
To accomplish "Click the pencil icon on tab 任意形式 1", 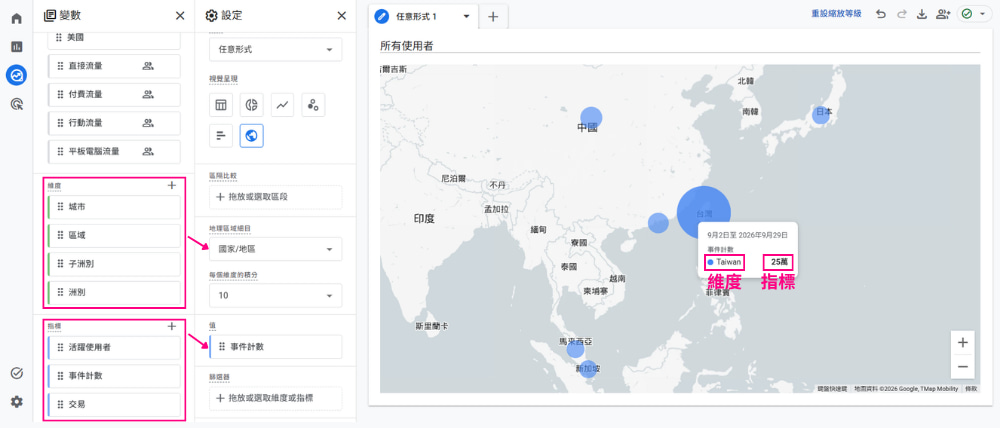I will pyautogui.click(x=382, y=17).
